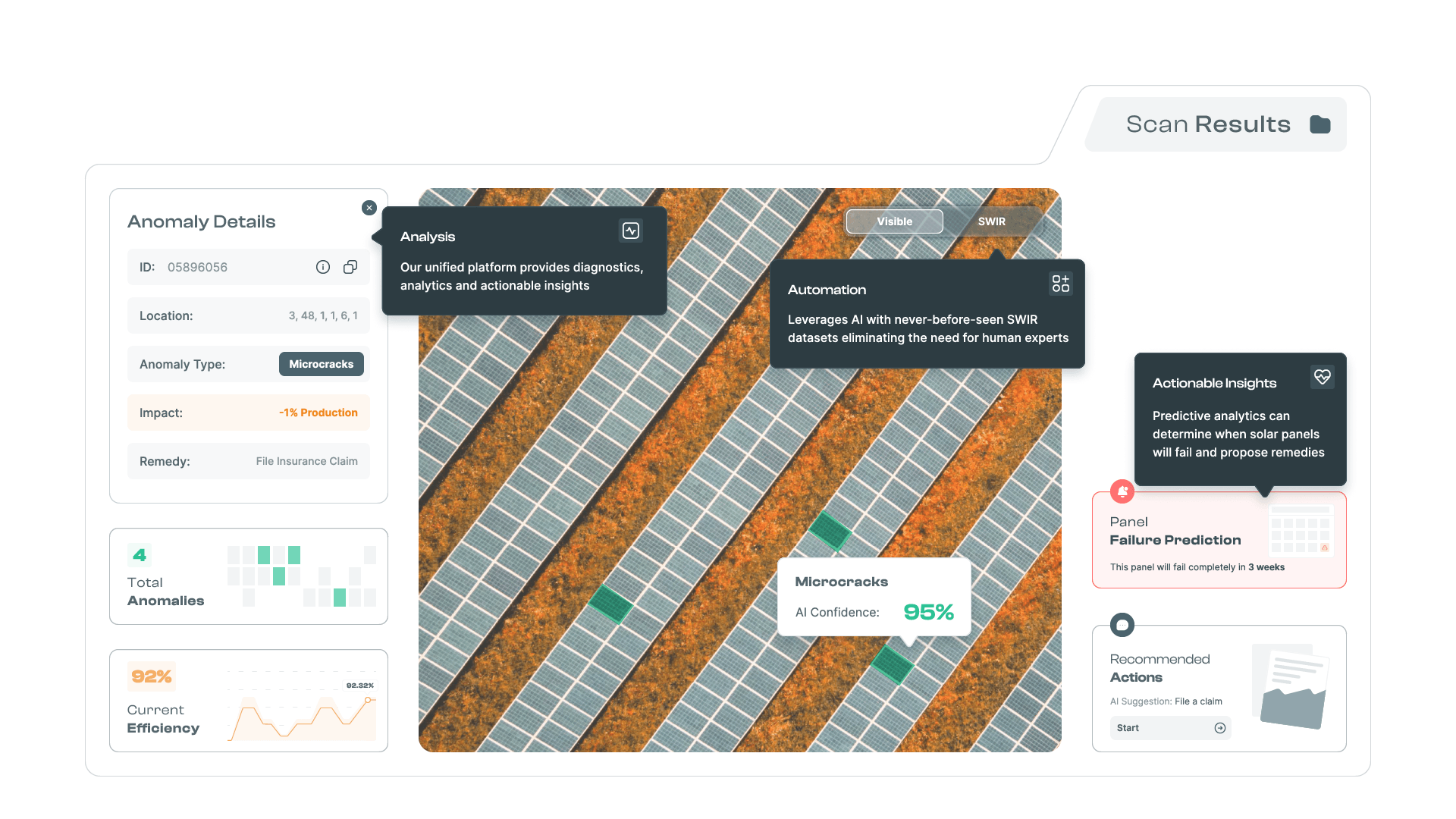Click the Actionable Insights heart-pulse icon
Viewport: 1456px width, 819px height.
[x=1322, y=377]
